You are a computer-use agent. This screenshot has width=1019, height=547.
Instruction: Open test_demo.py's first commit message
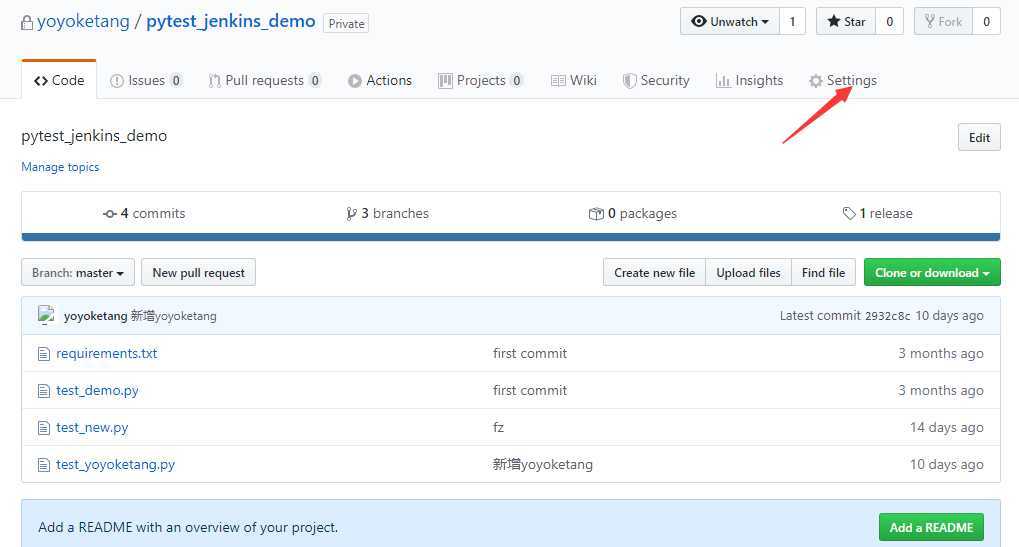(x=530, y=390)
